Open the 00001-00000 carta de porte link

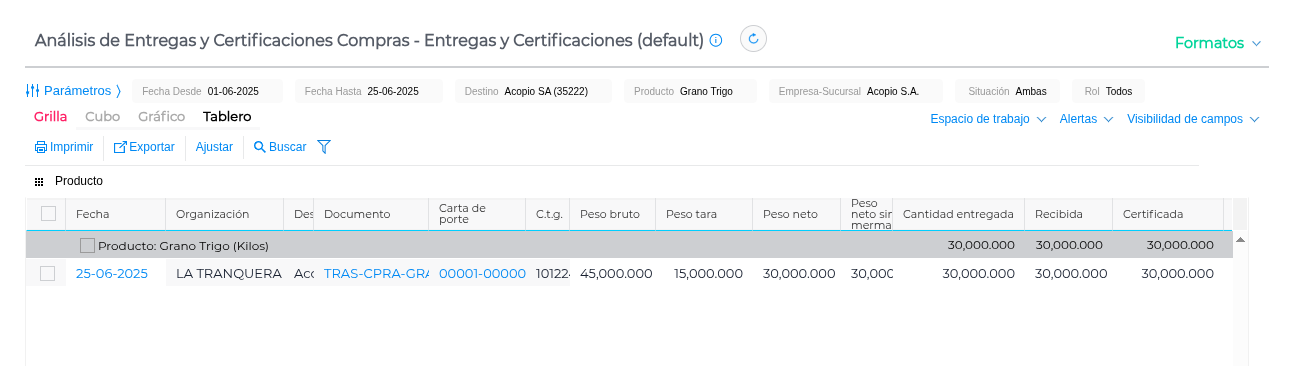482,274
